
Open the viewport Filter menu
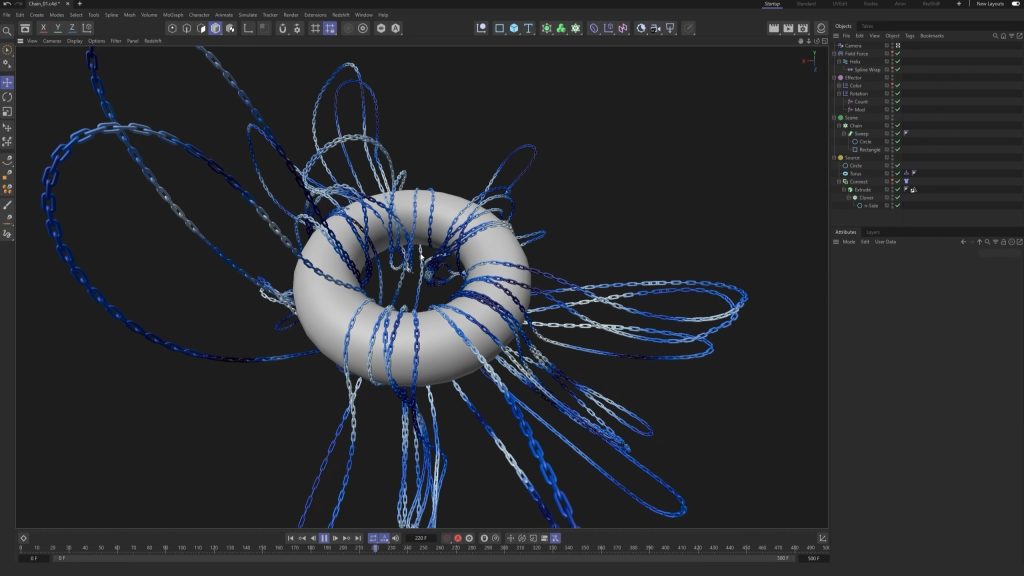[116, 41]
